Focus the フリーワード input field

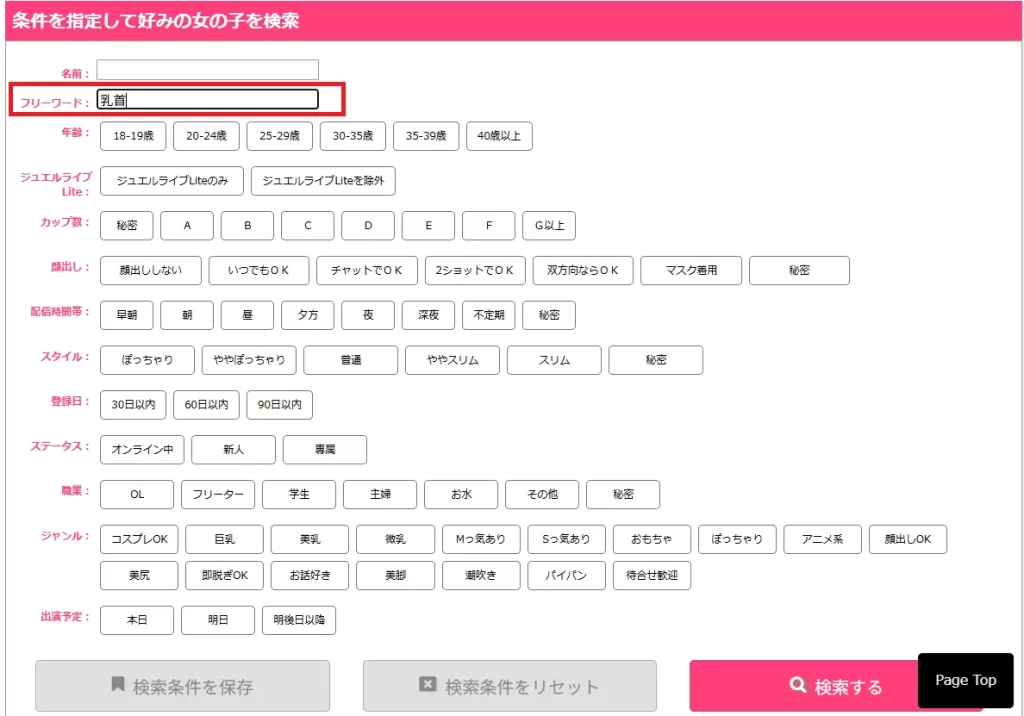[x=207, y=99]
